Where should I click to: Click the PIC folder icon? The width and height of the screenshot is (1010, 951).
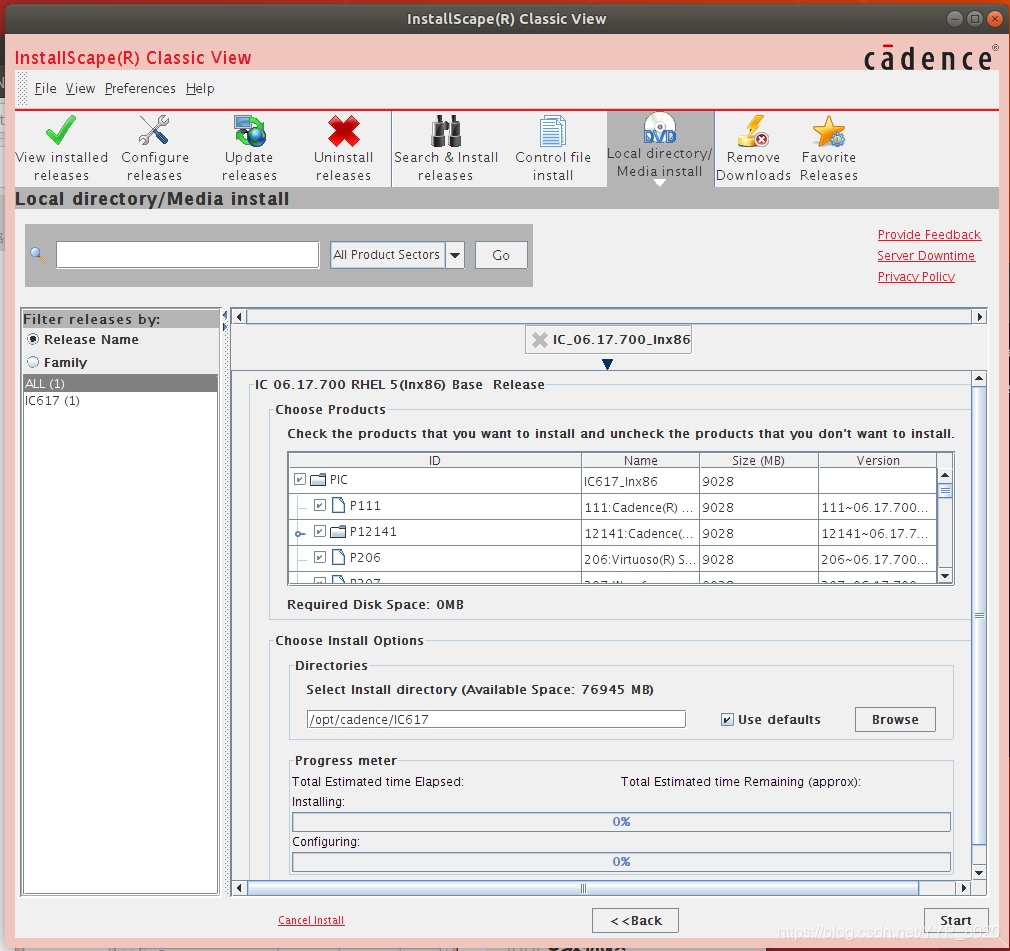(x=318, y=480)
